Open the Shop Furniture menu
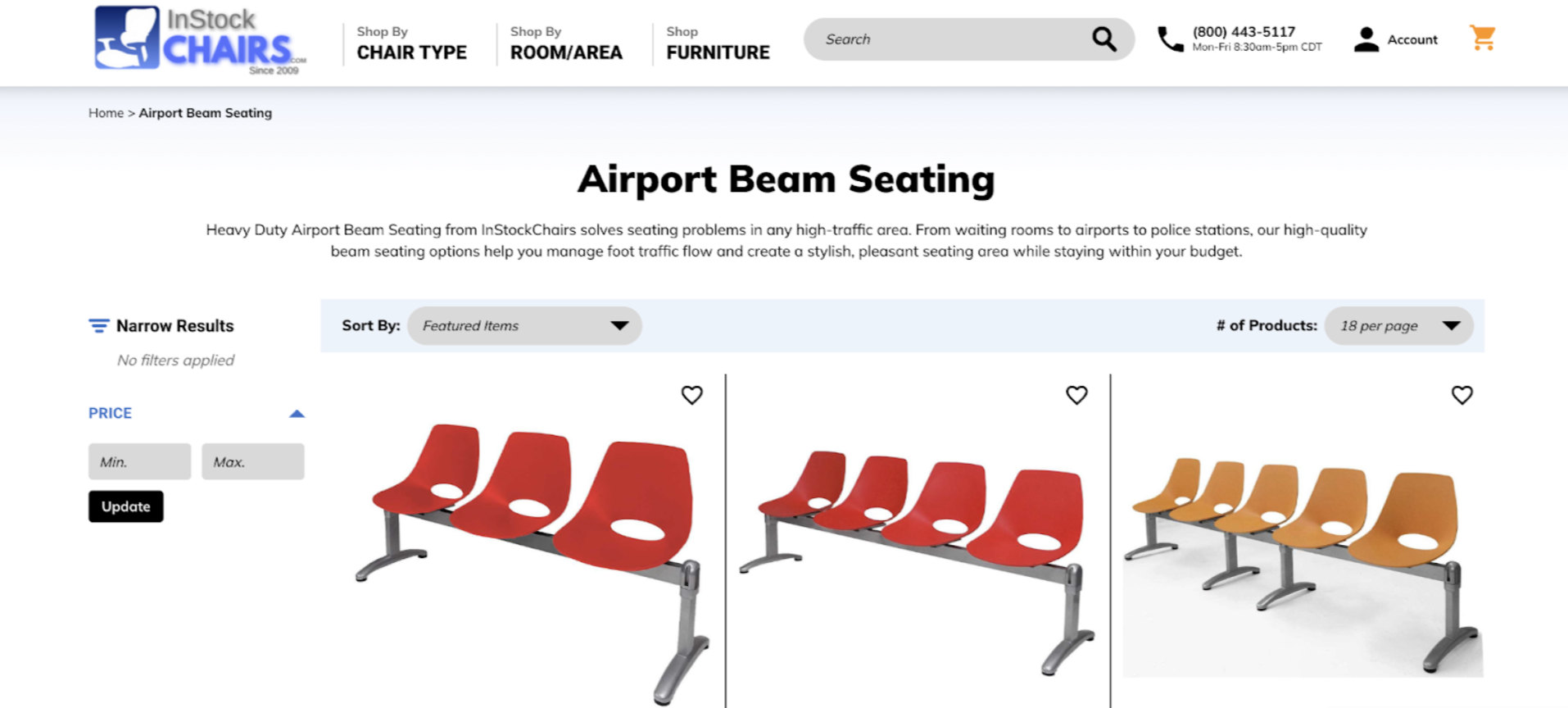This screenshot has width=1568, height=708. pyautogui.click(x=718, y=43)
